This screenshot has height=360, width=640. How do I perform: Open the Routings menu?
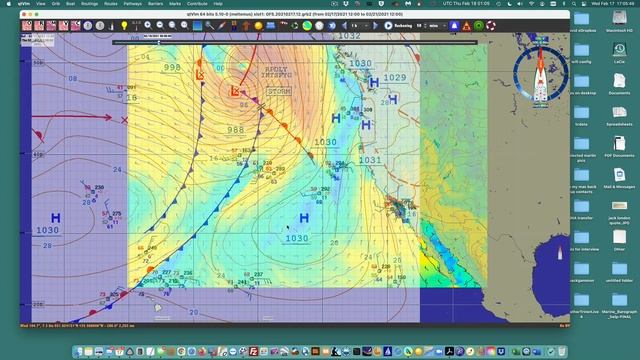(x=89, y=4)
